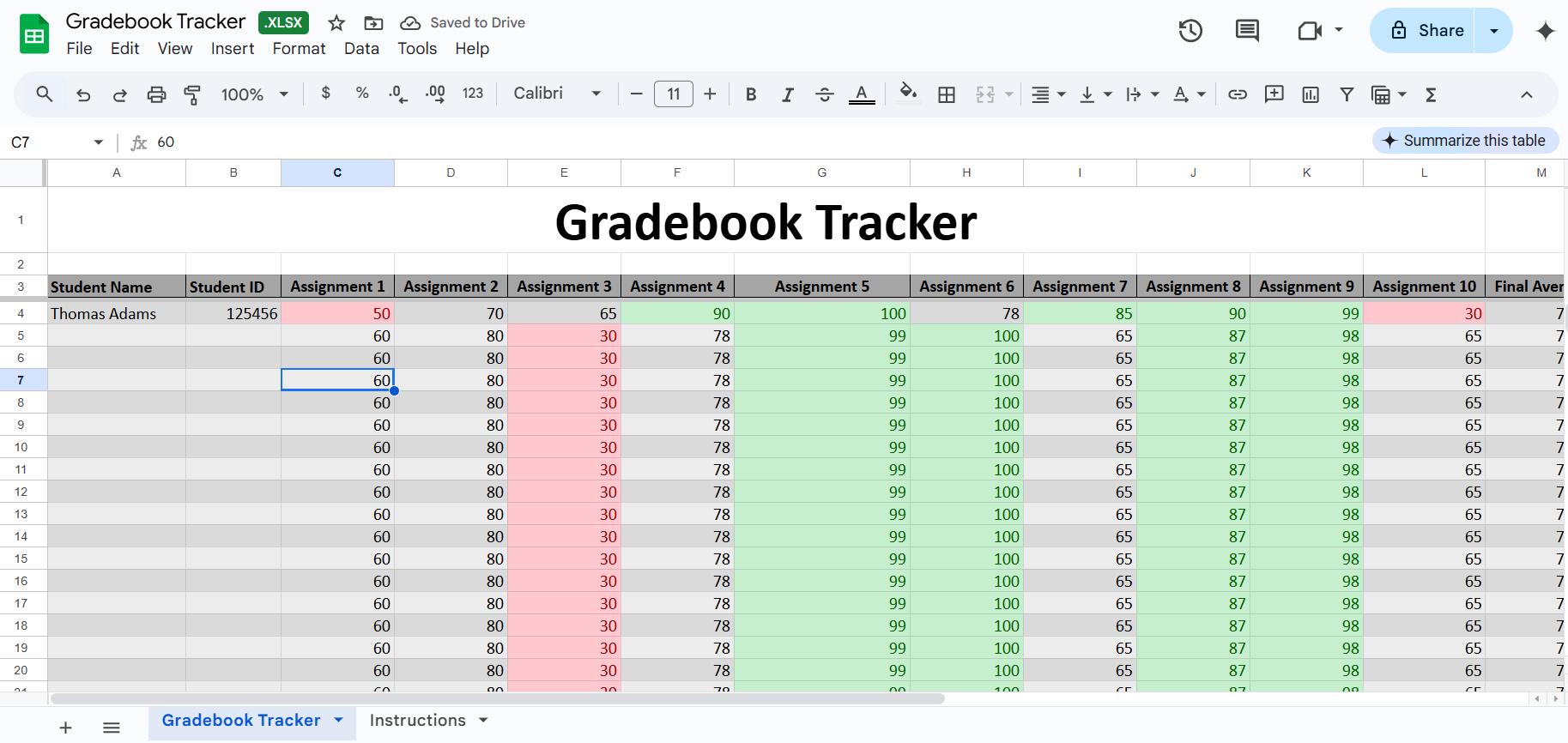This screenshot has width=1568, height=743.
Task: Open the text color picker
Action: (x=862, y=94)
